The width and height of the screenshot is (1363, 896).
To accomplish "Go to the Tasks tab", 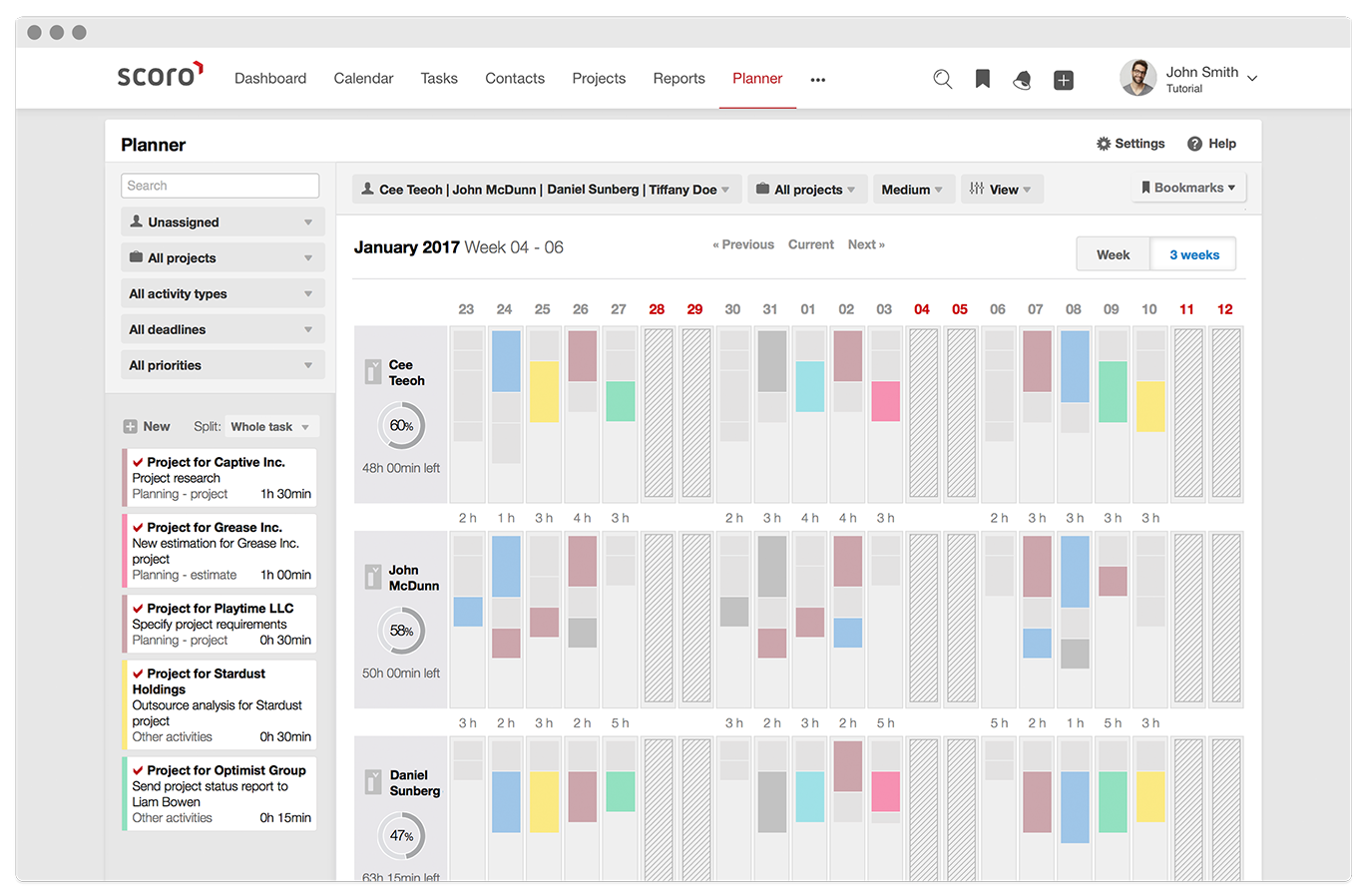I will (x=439, y=78).
